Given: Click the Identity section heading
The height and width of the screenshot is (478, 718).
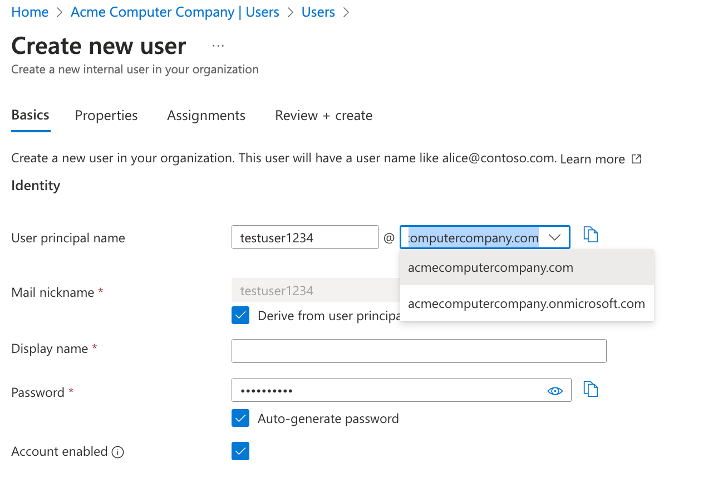Looking at the screenshot, I should click(36, 185).
